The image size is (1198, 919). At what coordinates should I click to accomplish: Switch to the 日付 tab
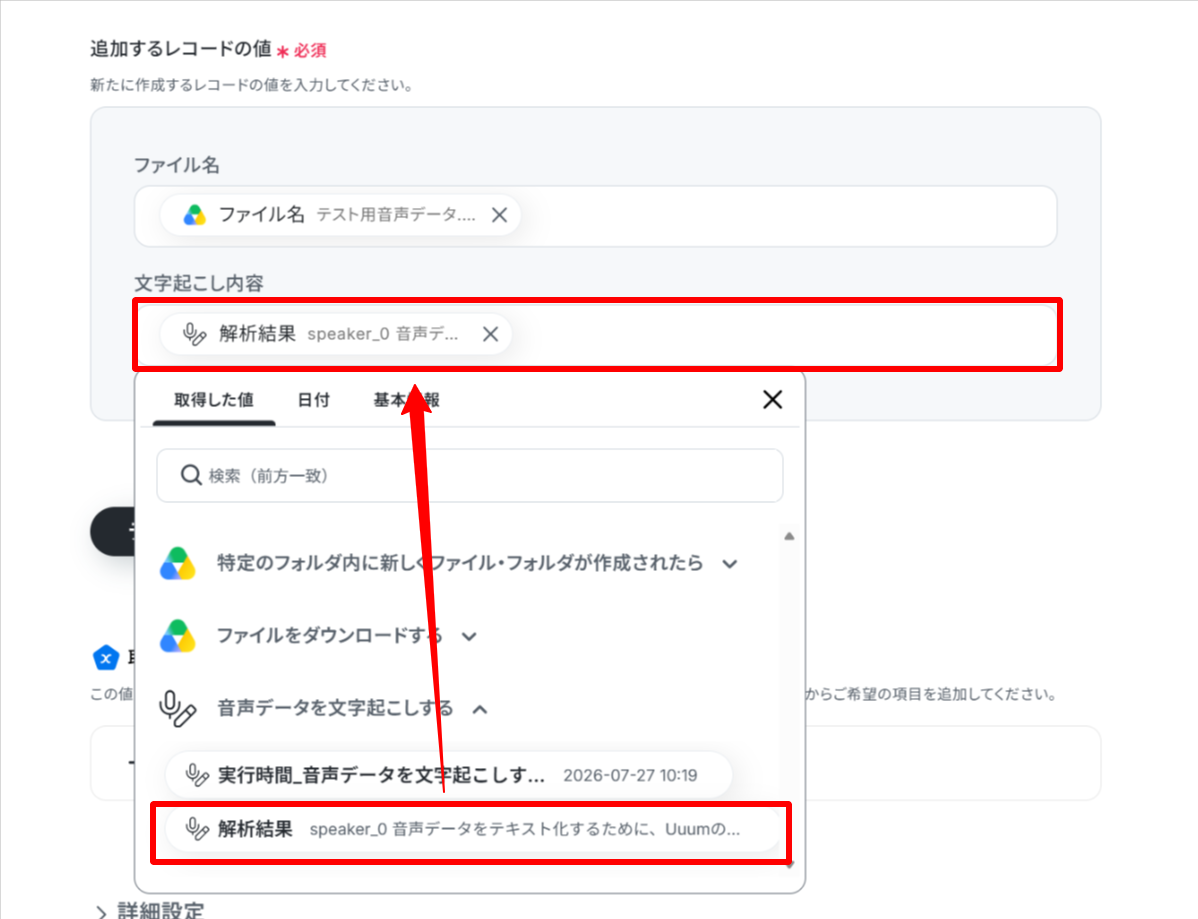(x=313, y=400)
